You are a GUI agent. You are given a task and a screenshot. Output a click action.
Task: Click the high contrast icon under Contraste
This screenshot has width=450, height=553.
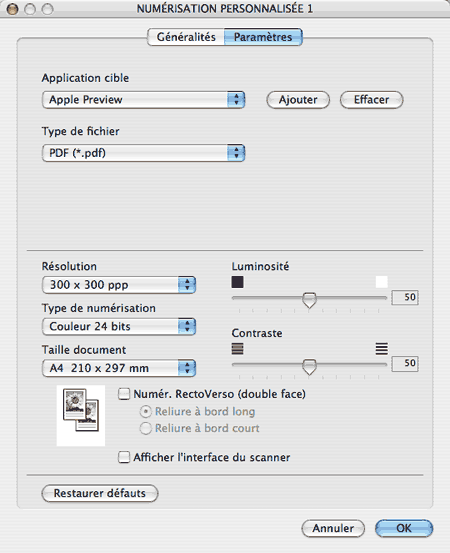click(382, 349)
